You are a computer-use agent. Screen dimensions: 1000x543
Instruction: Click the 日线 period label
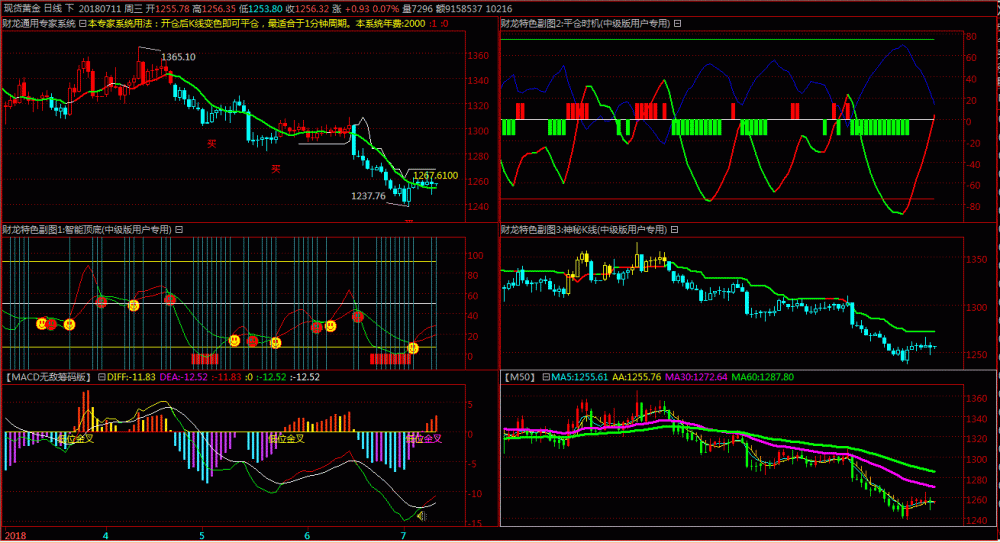point(53,9)
